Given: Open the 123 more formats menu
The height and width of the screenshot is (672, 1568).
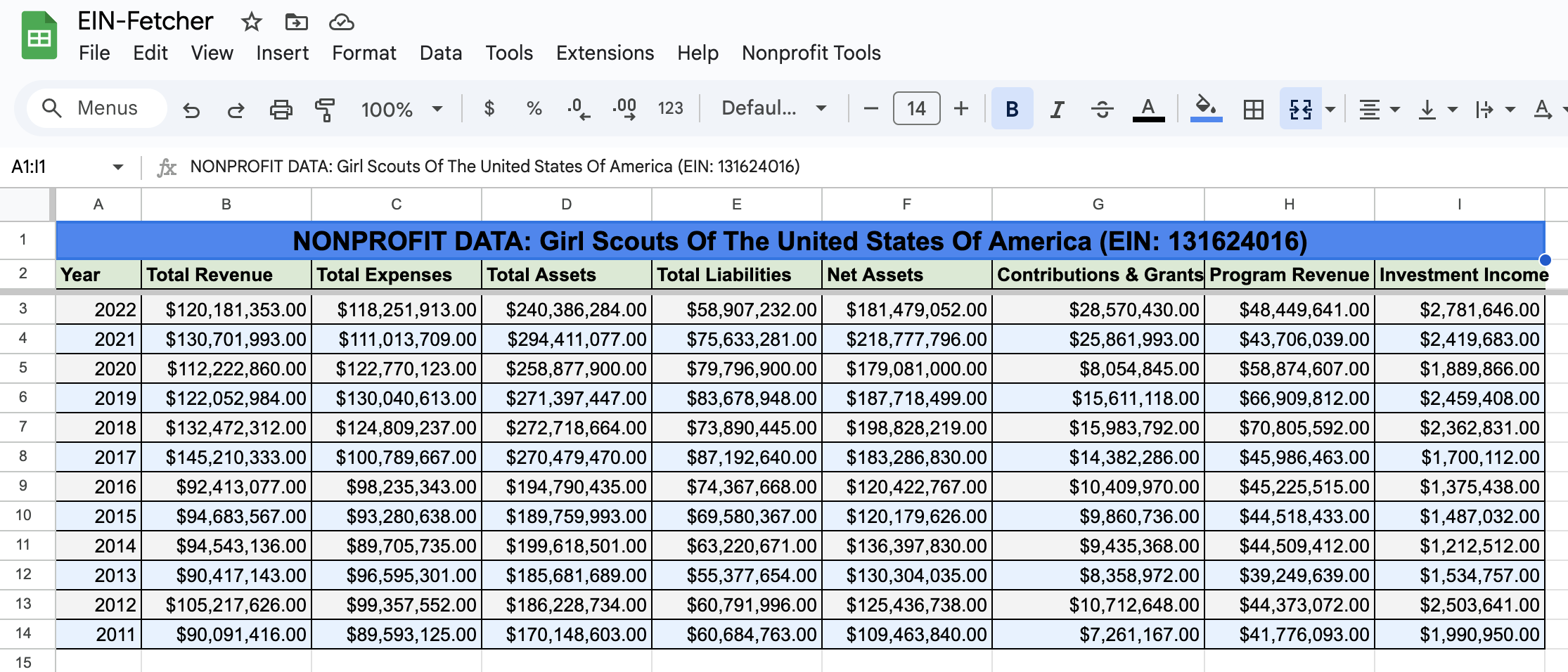Looking at the screenshot, I should pyautogui.click(x=670, y=108).
